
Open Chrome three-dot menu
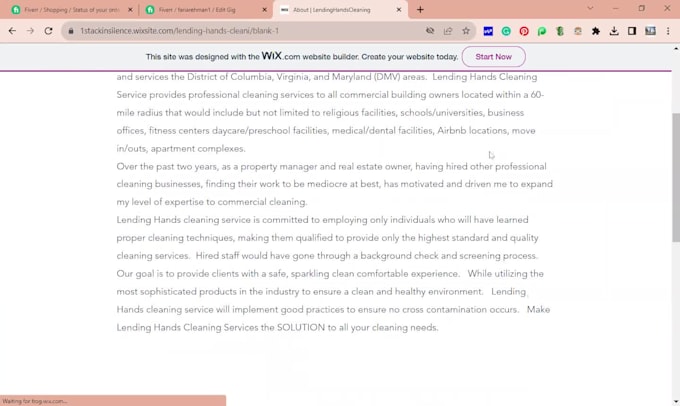point(668,31)
